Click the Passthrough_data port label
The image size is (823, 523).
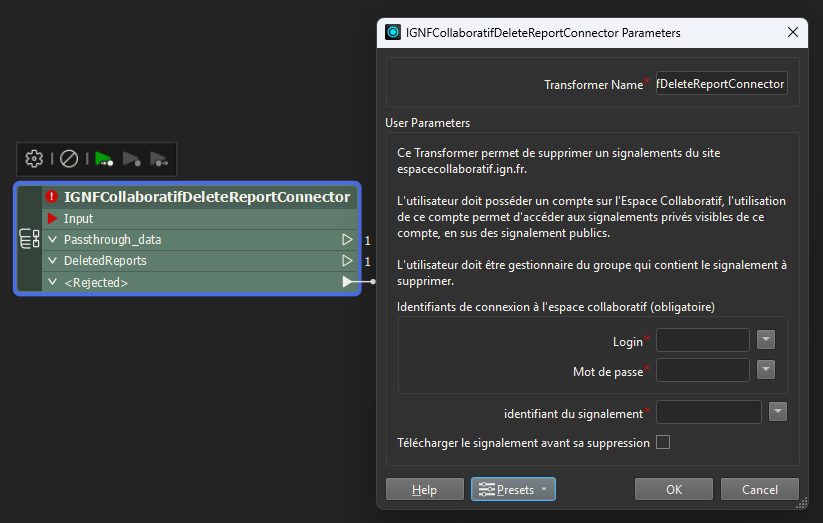112,239
